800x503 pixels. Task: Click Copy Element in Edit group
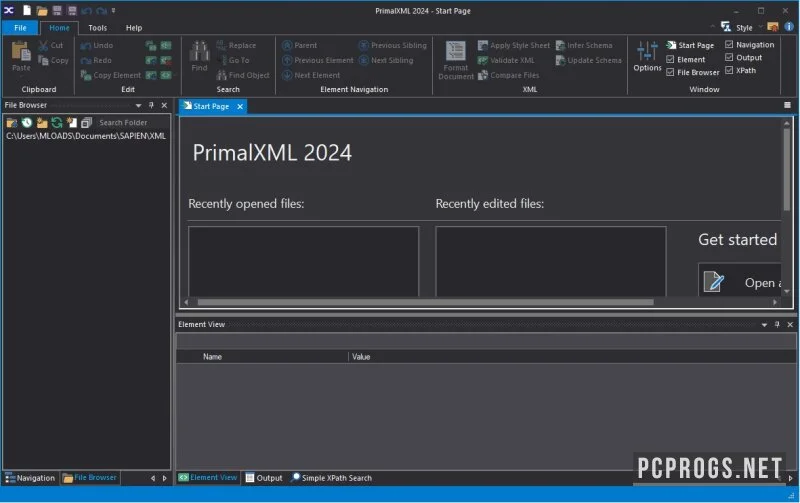[111, 75]
